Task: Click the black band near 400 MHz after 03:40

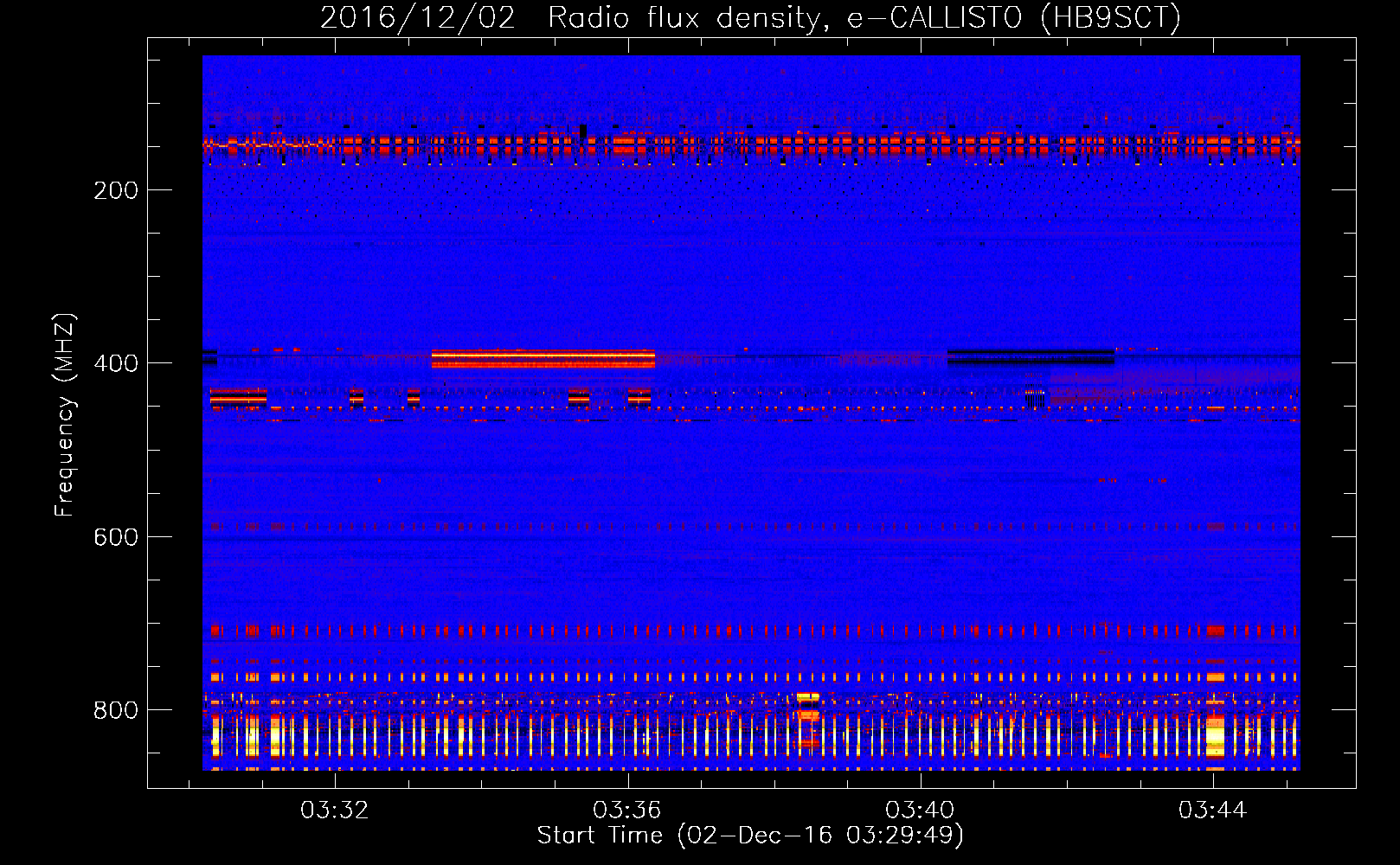Action: point(1031,356)
